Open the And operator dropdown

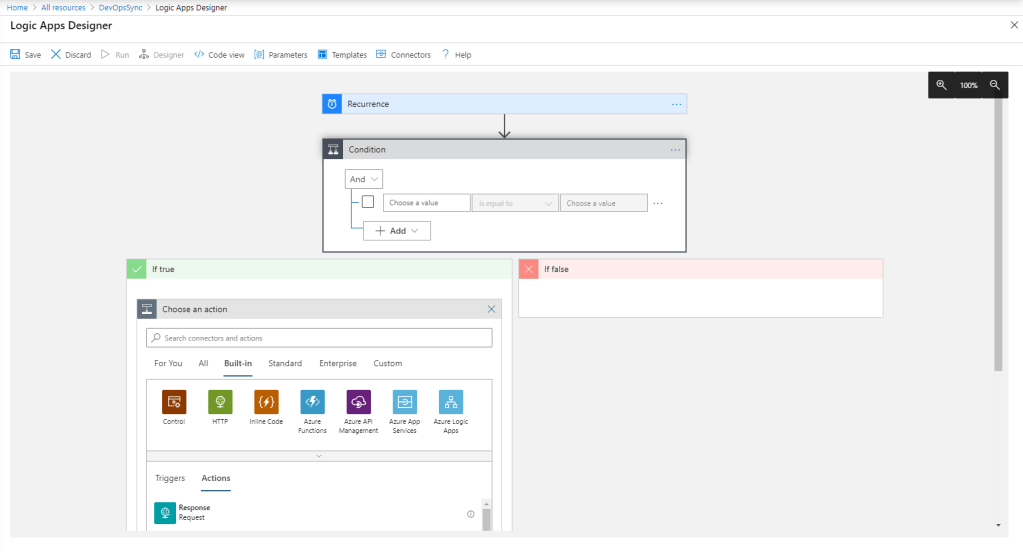pos(364,179)
